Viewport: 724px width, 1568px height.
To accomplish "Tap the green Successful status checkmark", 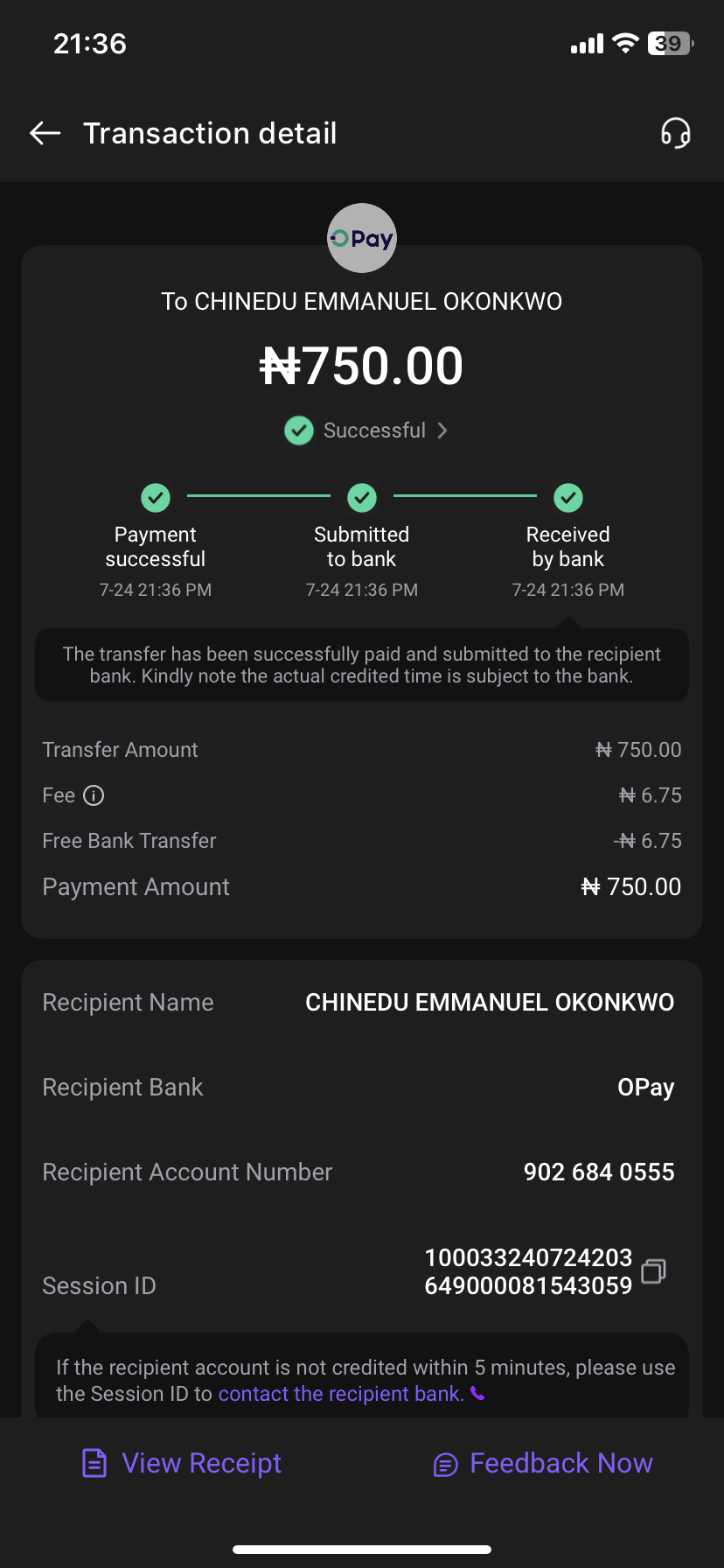I will pos(299,430).
